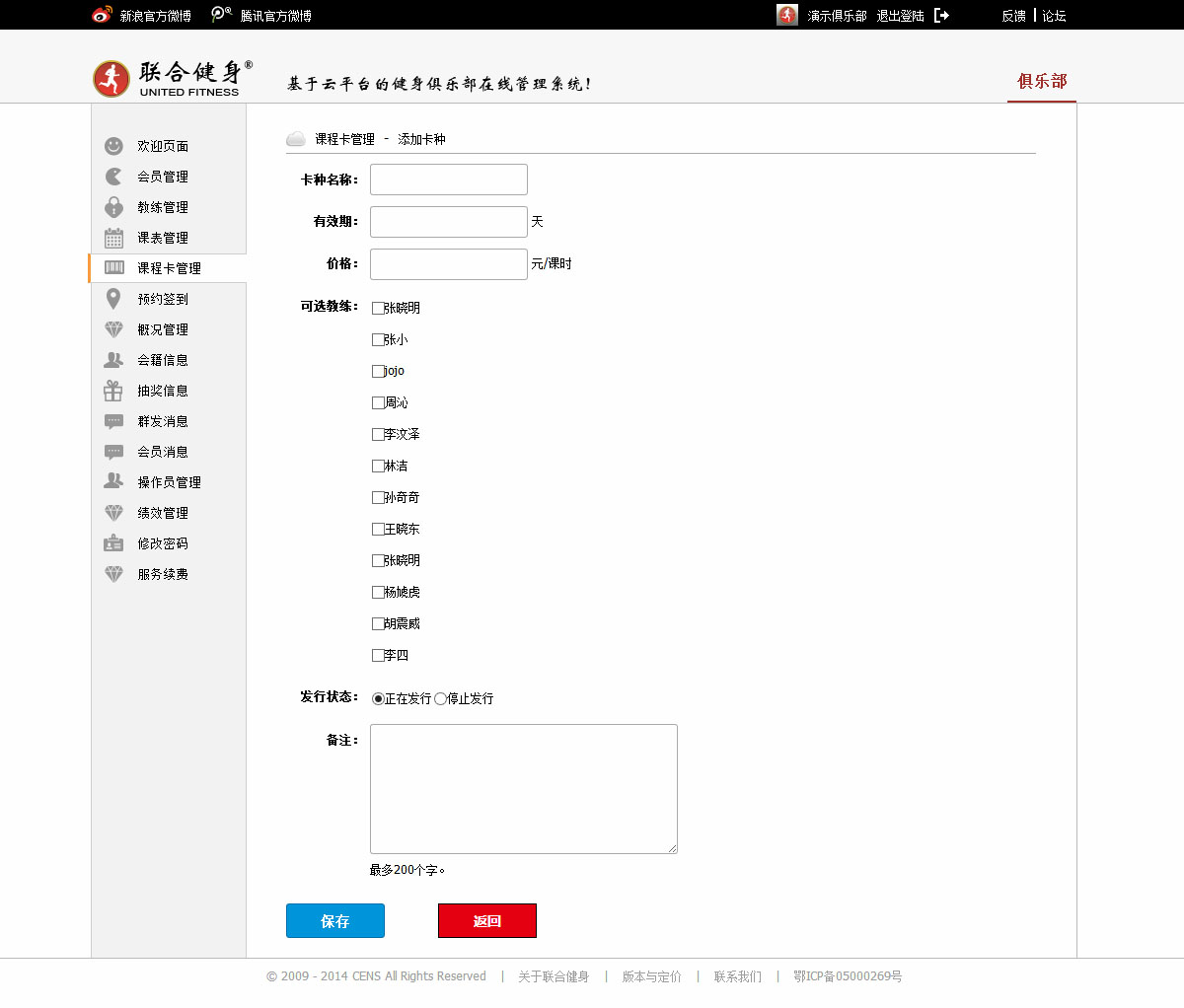Screen dimensions: 1184x1008
Task: Tick the 李四 coach checkbox
Action: pyautogui.click(x=378, y=655)
